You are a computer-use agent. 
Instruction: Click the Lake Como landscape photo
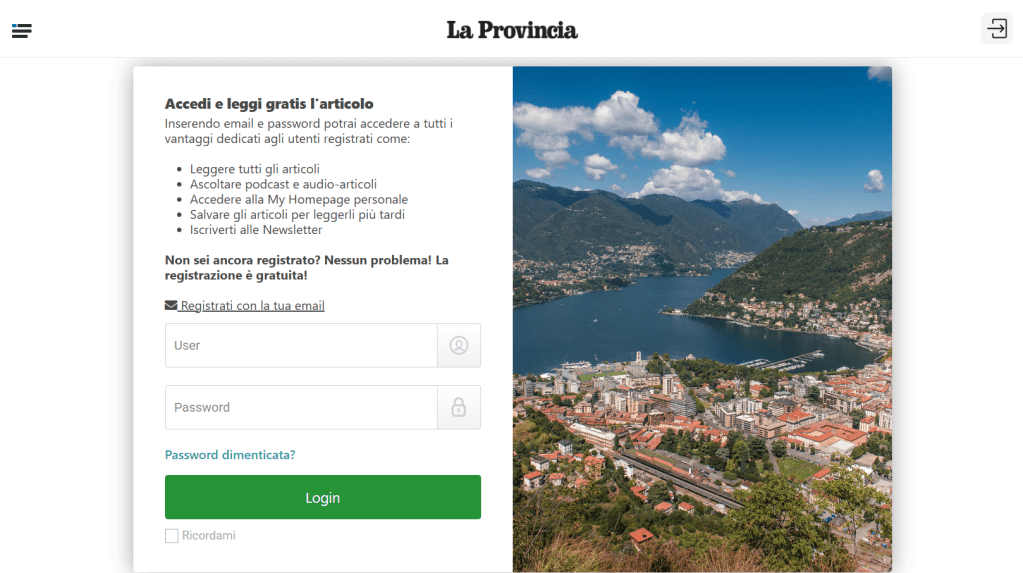(702, 320)
